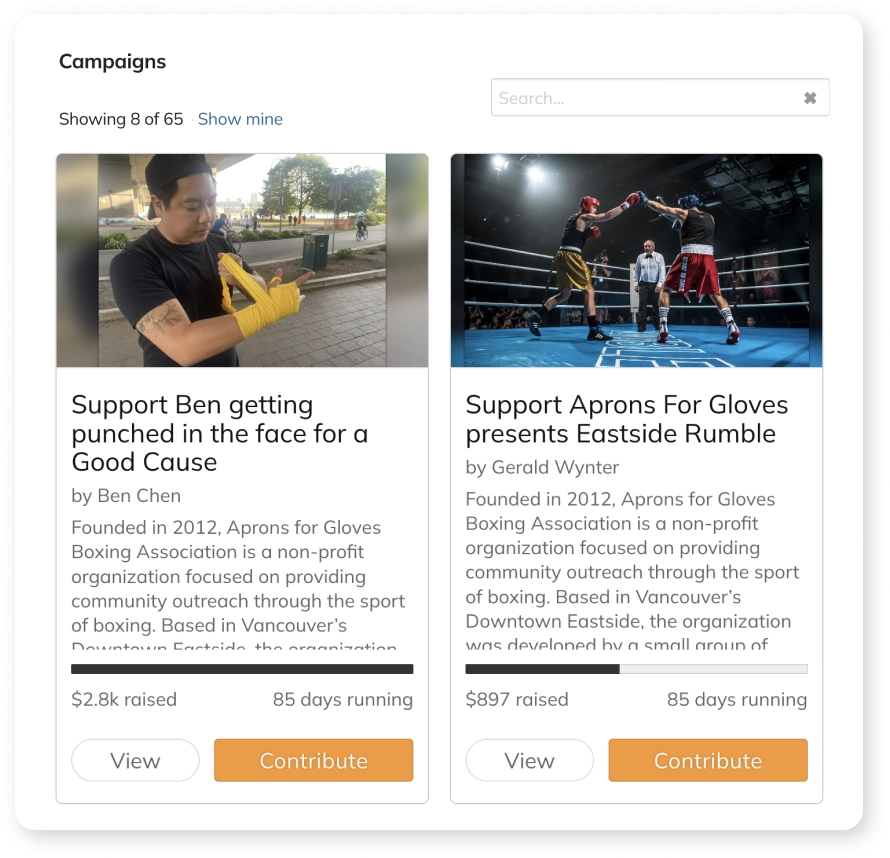Click Ben's campaign description text
Viewport: 890px width, 858px height.
(x=238, y=583)
